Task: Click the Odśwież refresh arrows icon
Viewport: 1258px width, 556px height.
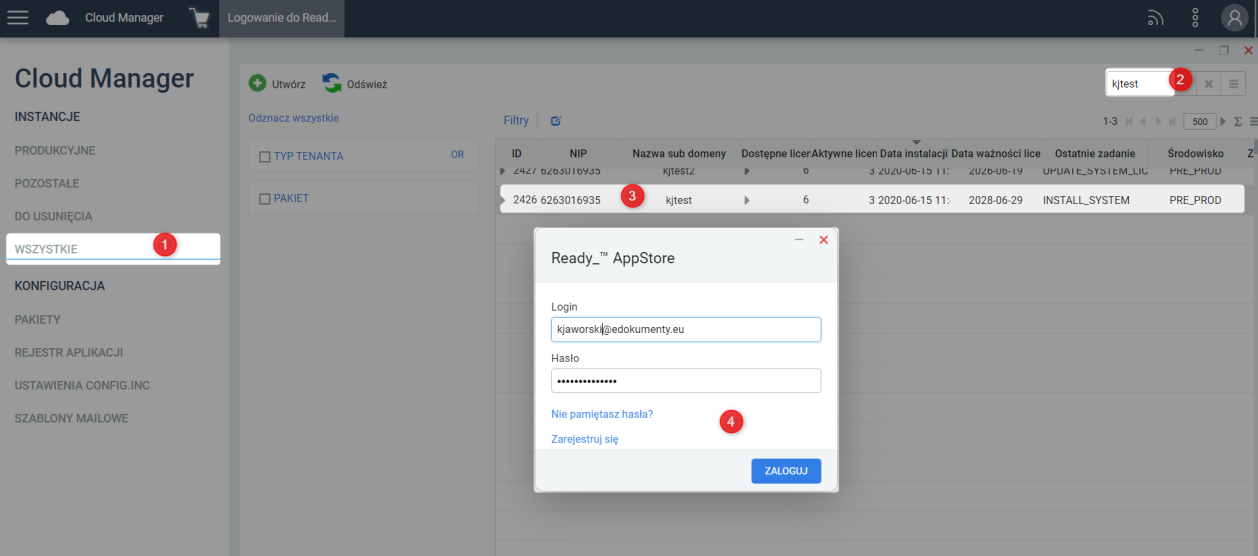Action: (332, 84)
